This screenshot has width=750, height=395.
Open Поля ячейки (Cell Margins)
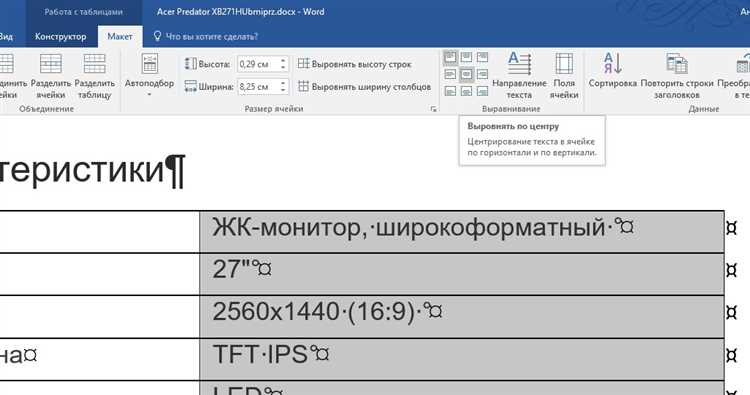pyautogui.click(x=564, y=76)
